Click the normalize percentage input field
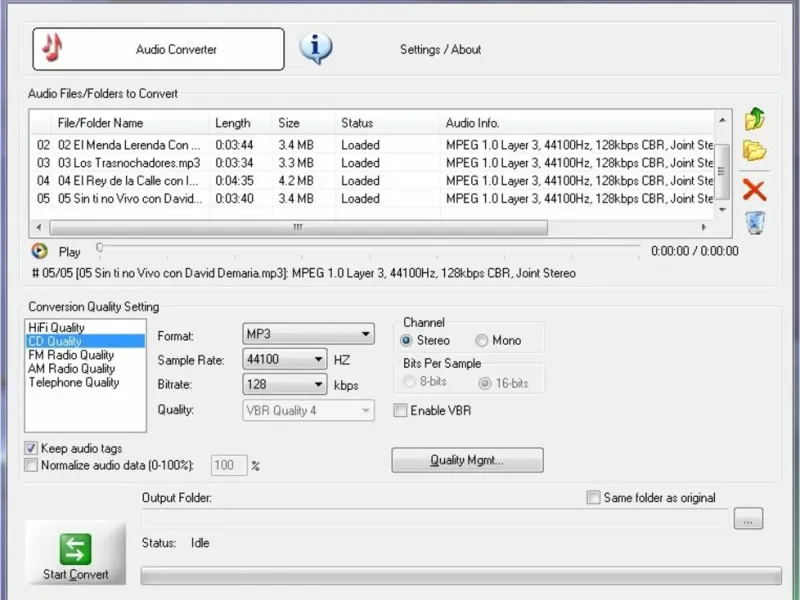The width and height of the screenshot is (800, 600). pyautogui.click(x=229, y=465)
